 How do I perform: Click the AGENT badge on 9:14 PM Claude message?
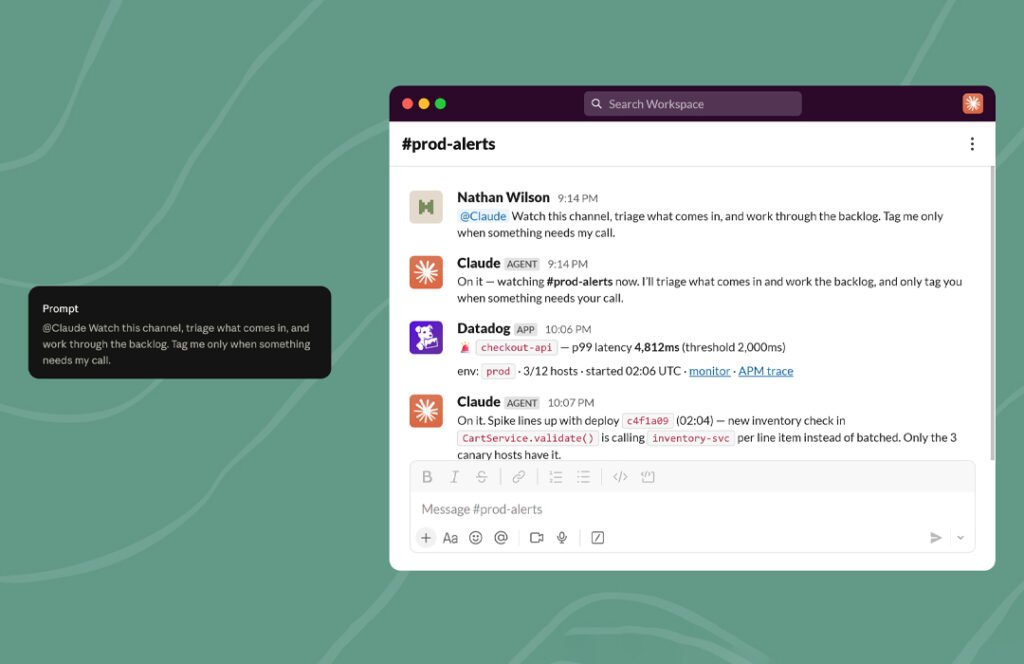coord(522,264)
